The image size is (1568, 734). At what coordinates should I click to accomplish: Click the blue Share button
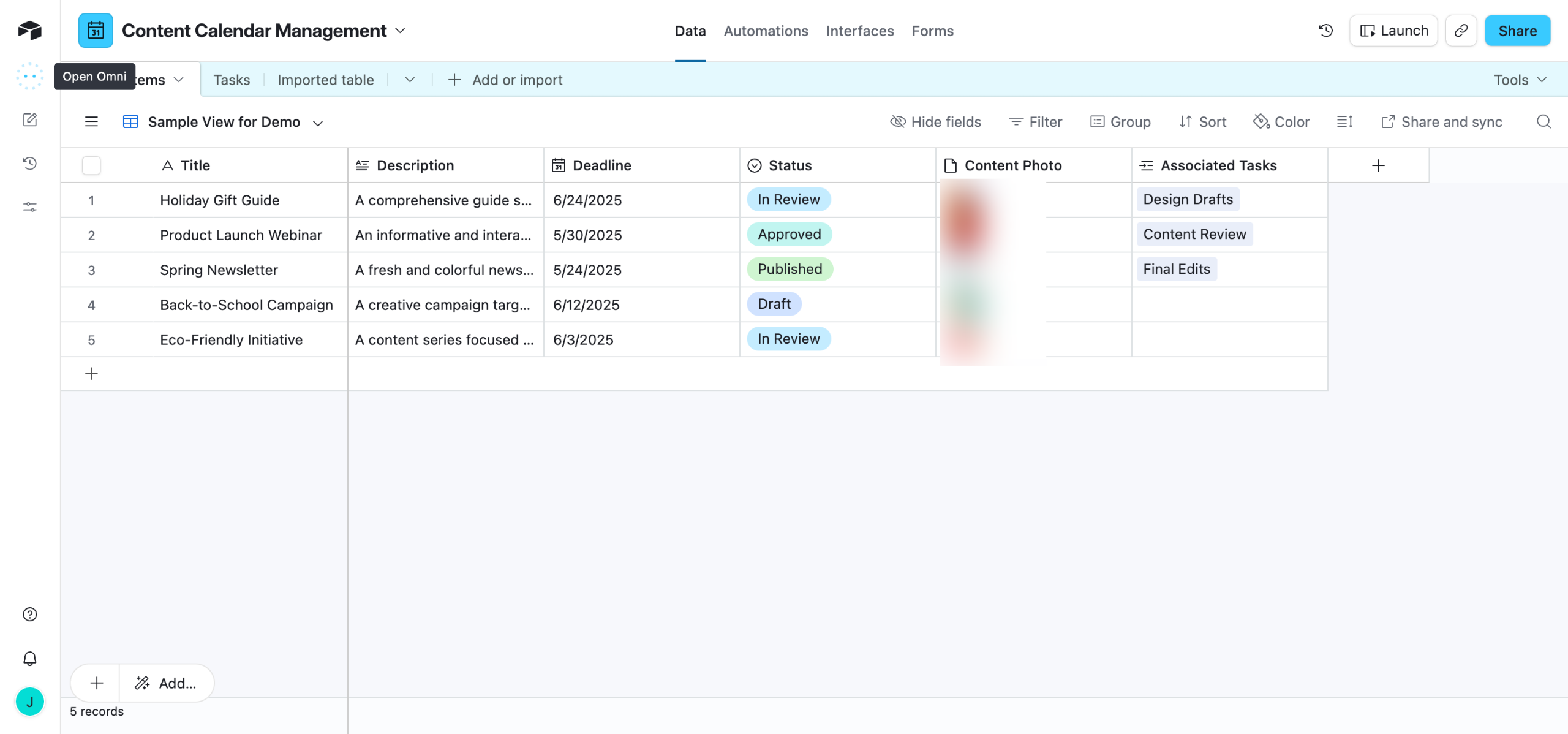pyautogui.click(x=1517, y=31)
